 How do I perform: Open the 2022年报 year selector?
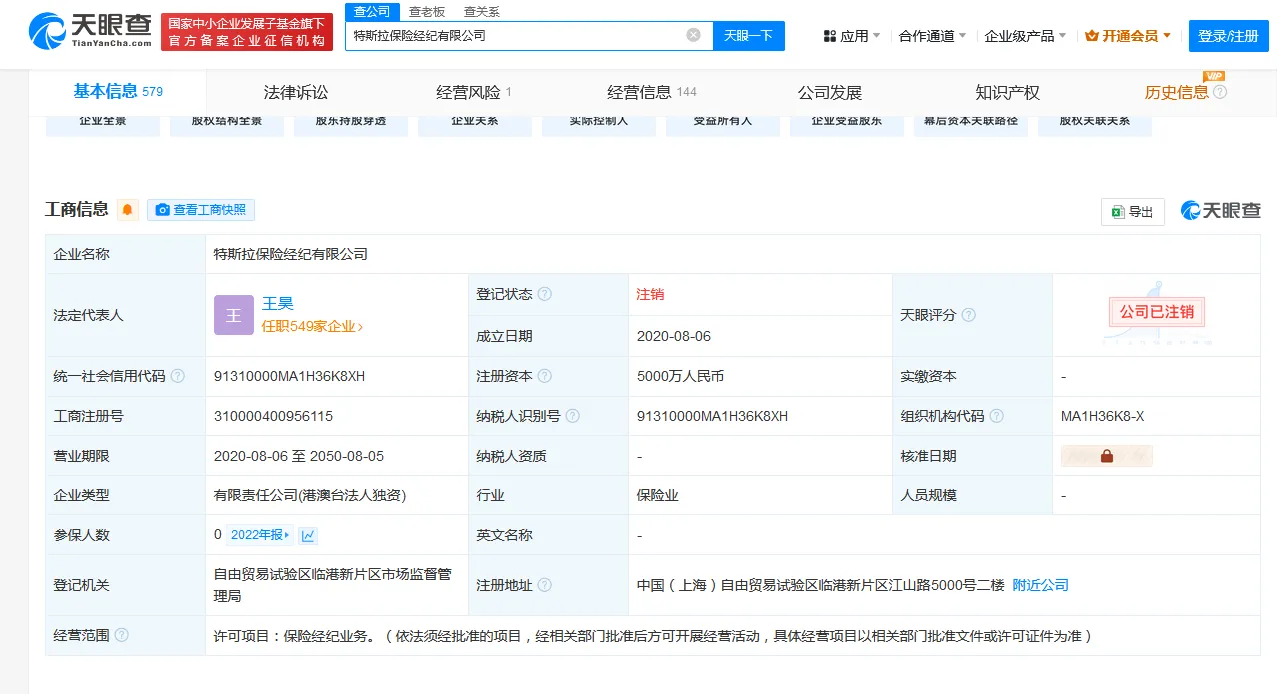[x=260, y=535]
